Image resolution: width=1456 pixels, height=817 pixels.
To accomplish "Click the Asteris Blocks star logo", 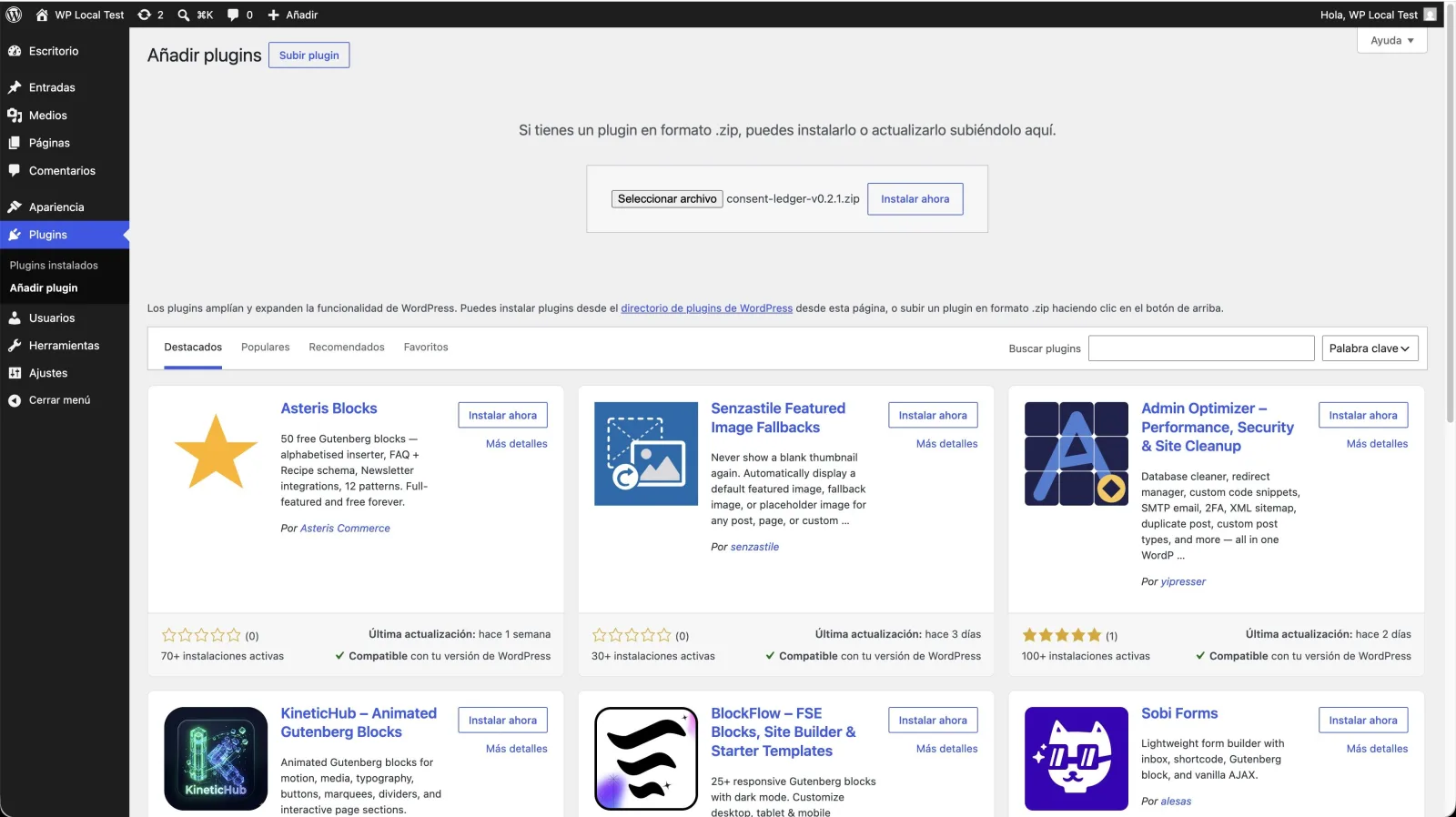I will [216, 453].
